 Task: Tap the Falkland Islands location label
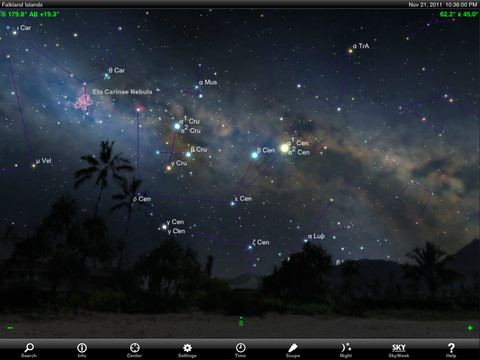point(22,4)
